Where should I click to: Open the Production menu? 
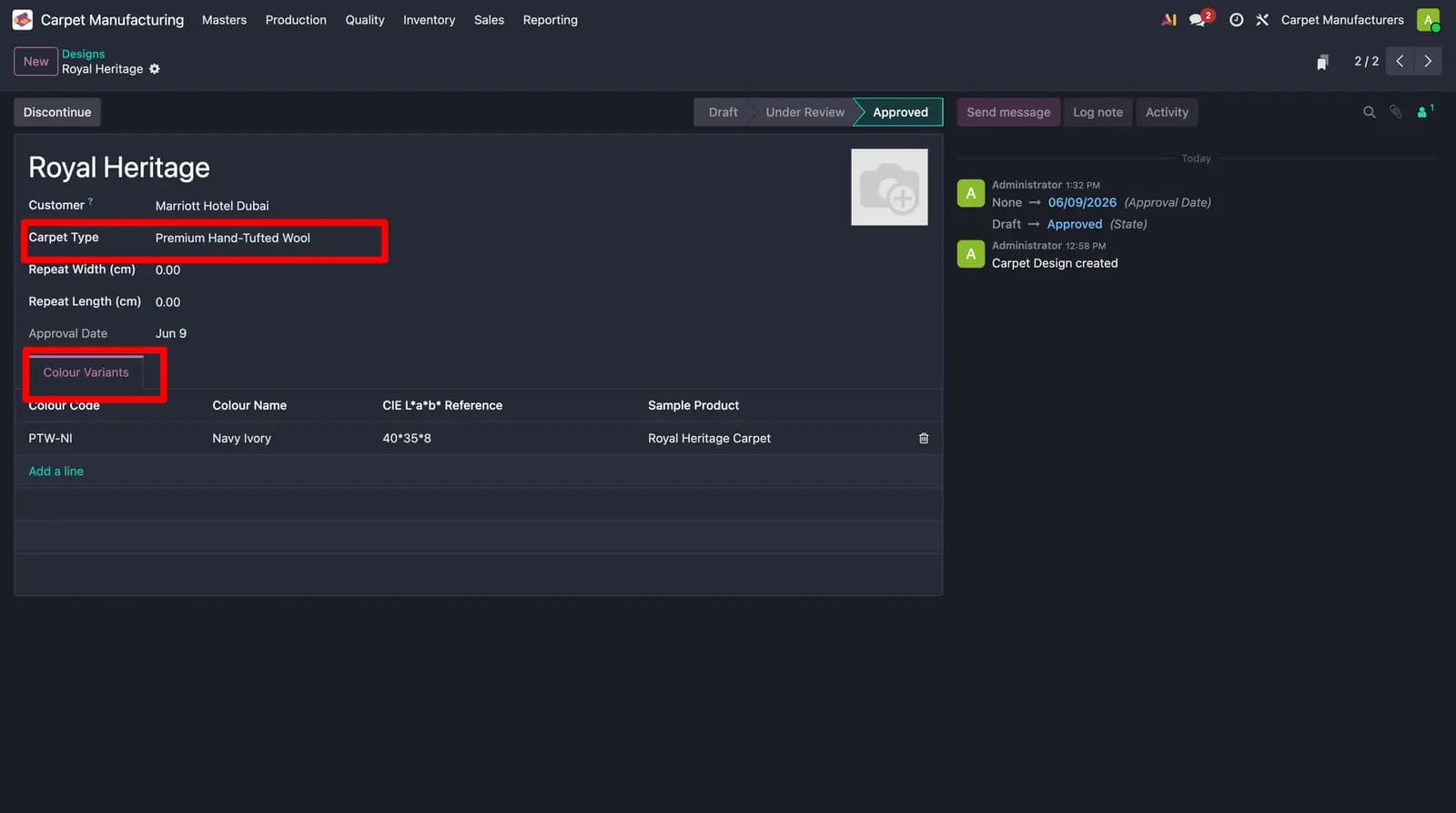[x=296, y=19]
